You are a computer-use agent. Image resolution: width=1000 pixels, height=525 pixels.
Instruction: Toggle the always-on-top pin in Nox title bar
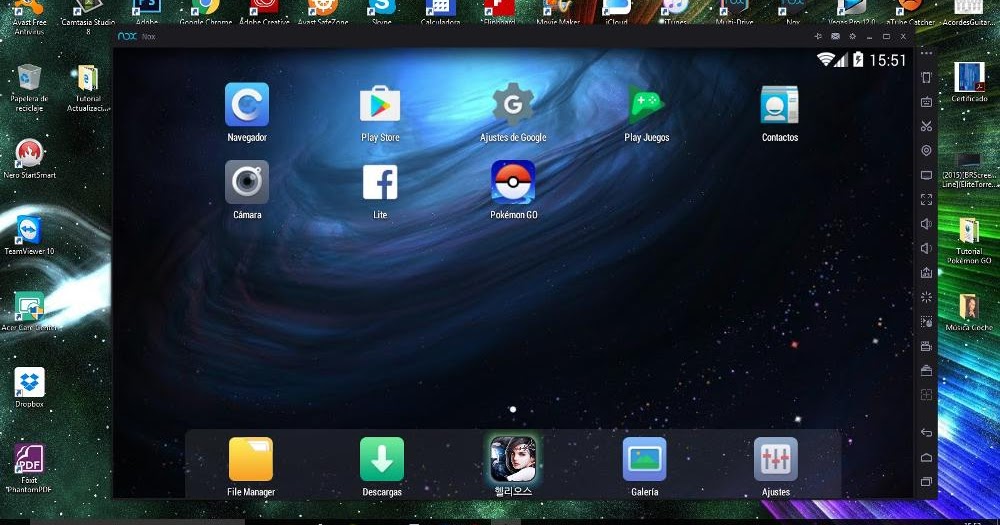coord(818,36)
